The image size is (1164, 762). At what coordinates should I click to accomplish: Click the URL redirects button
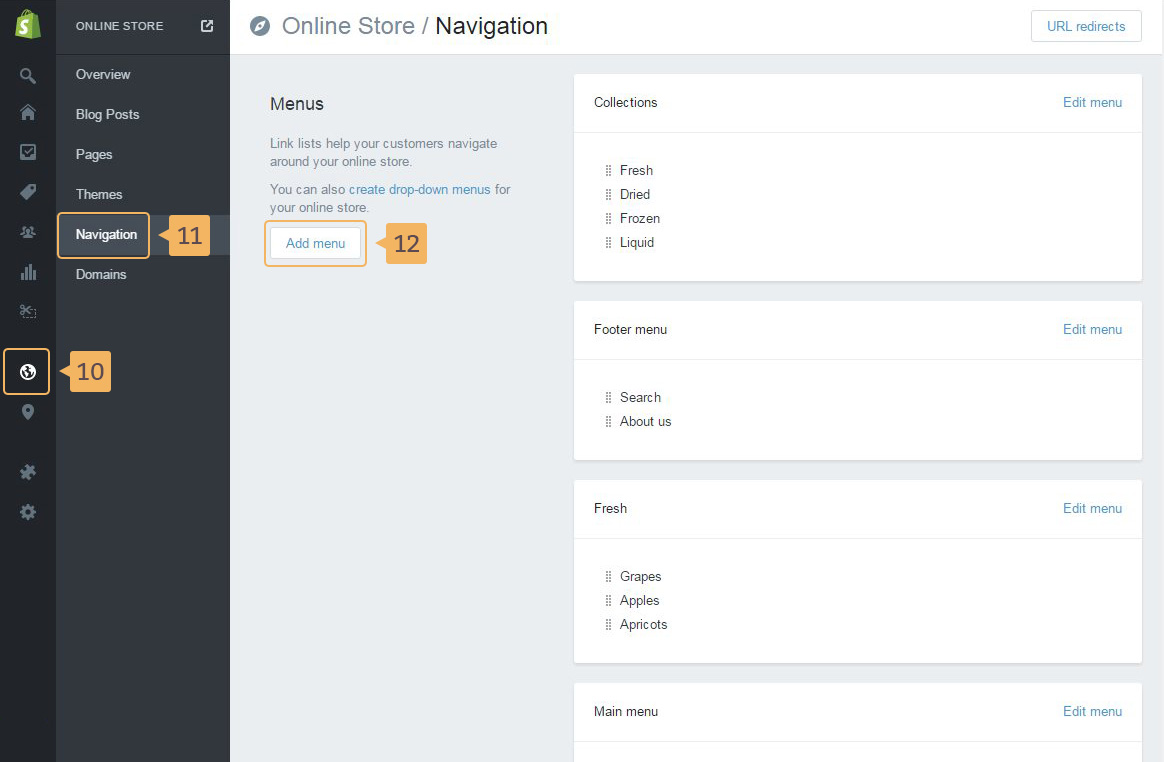coord(1085,27)
